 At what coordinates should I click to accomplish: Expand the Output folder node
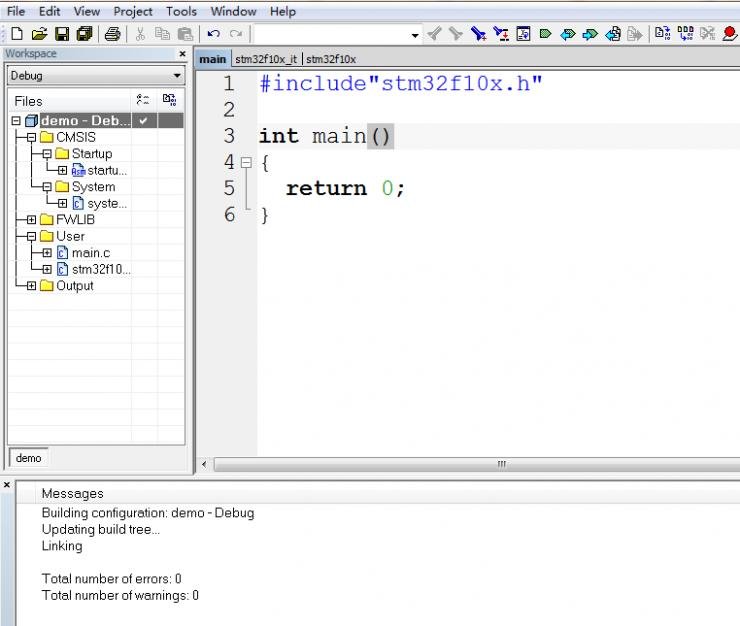click(31, 286)
